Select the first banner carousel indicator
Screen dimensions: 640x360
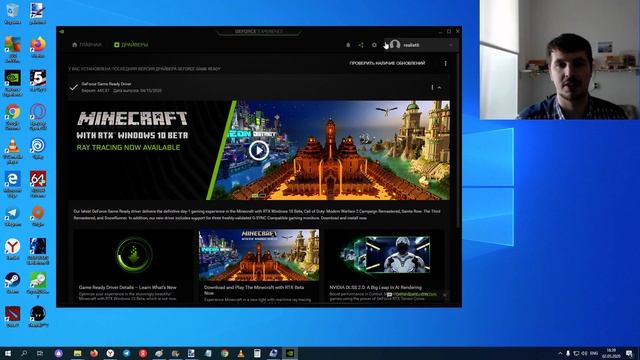(255, 196)
